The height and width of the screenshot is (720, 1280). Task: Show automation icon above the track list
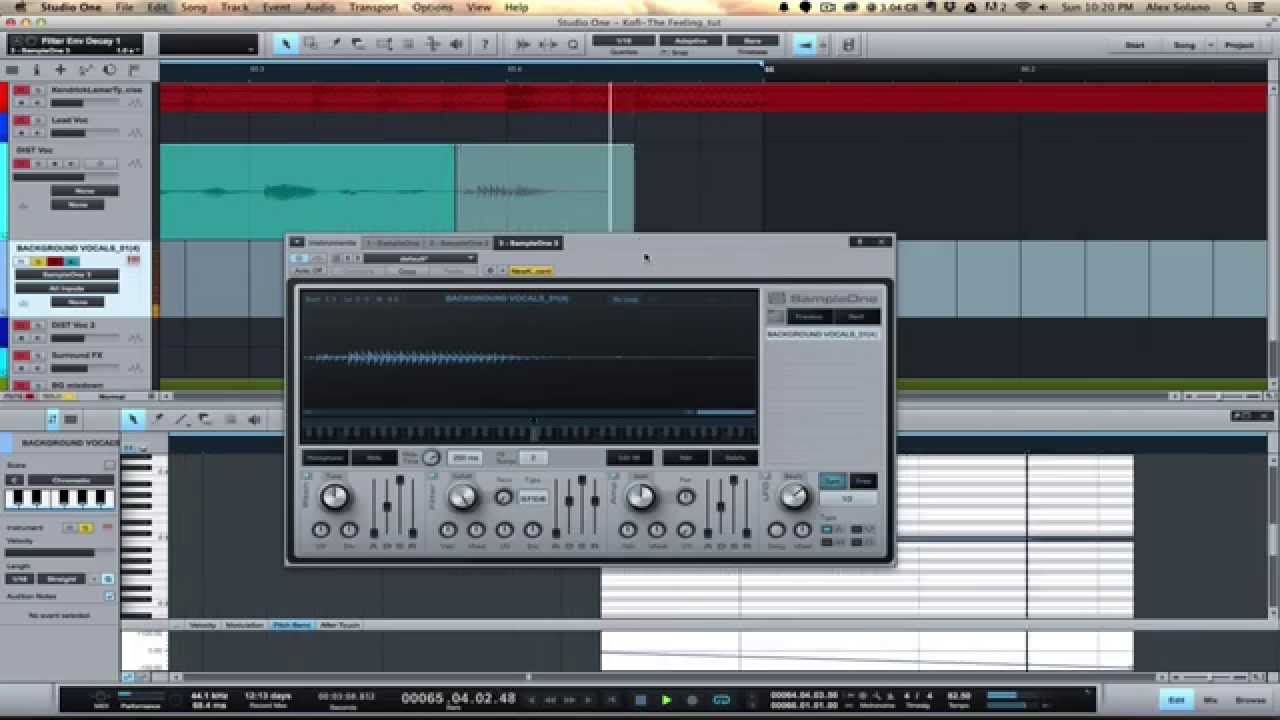point(85,70)
